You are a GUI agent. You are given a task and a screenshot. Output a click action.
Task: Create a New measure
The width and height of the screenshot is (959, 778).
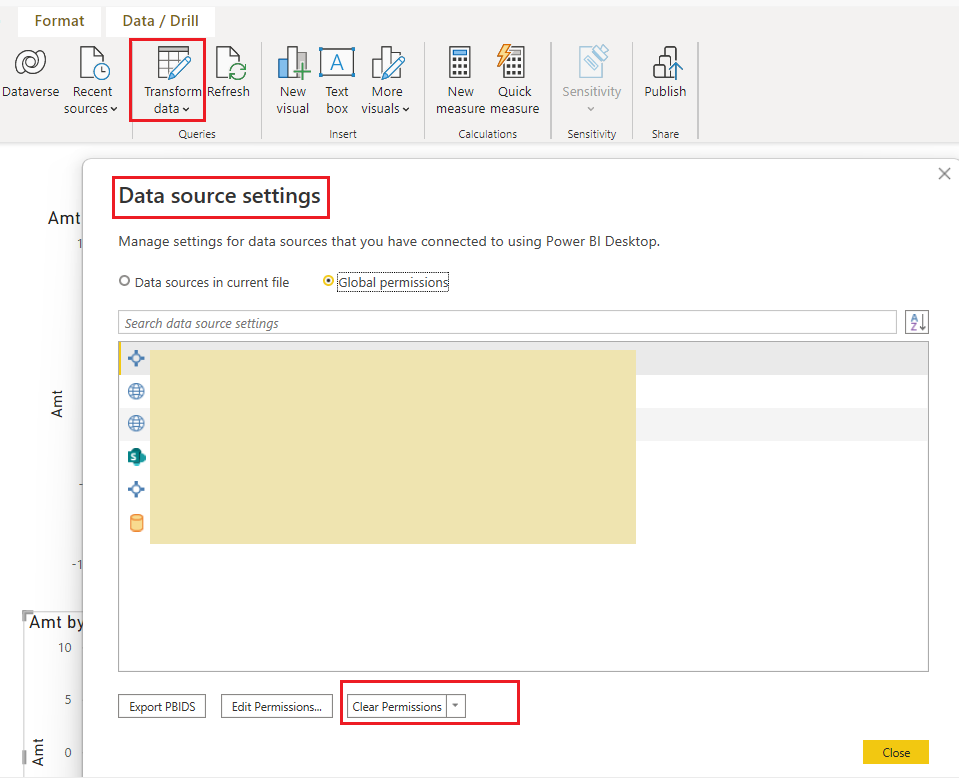460,80
